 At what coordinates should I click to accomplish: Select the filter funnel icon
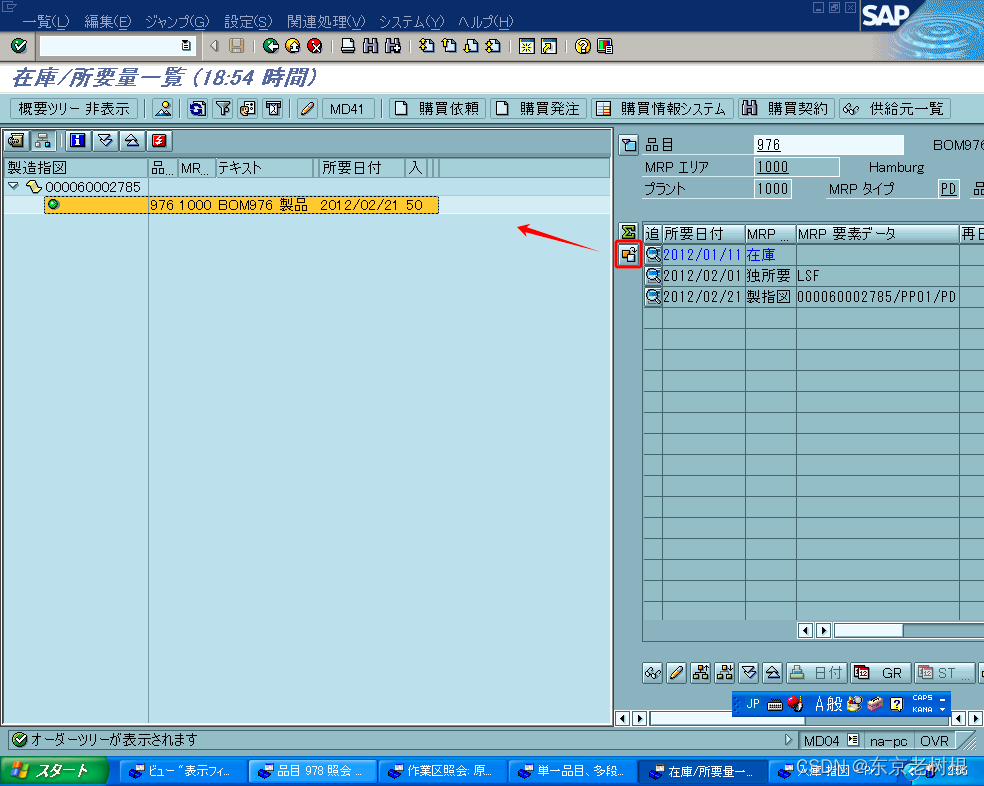[223, 108]
